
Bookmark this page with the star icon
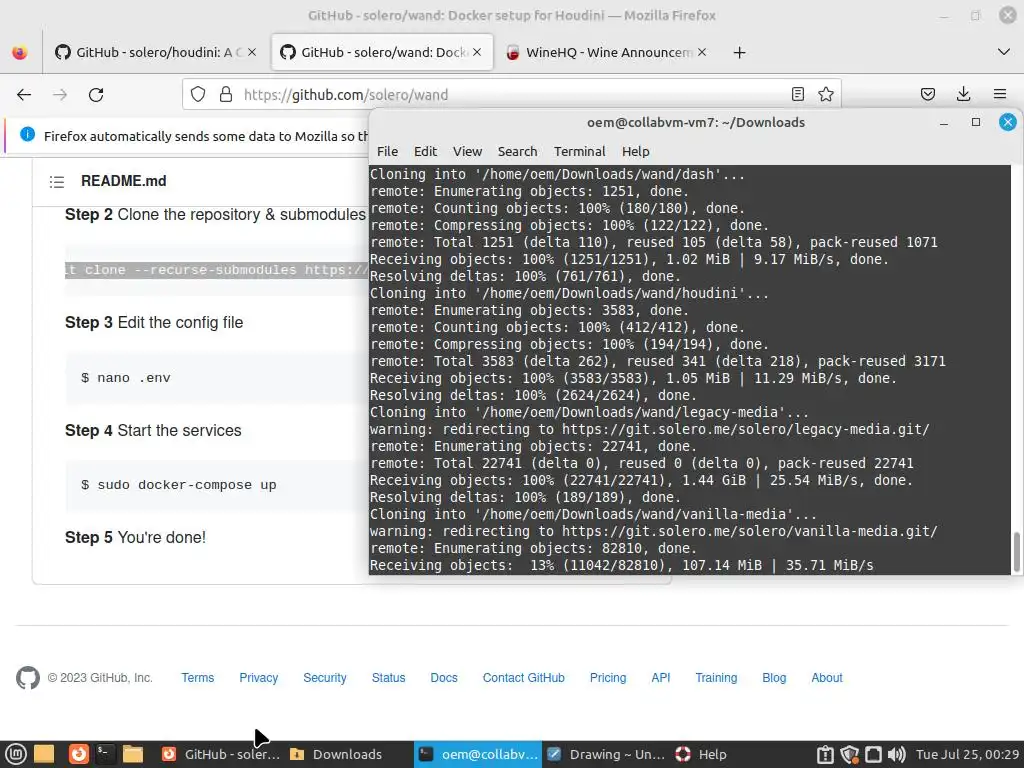click(x=825, y=95)
